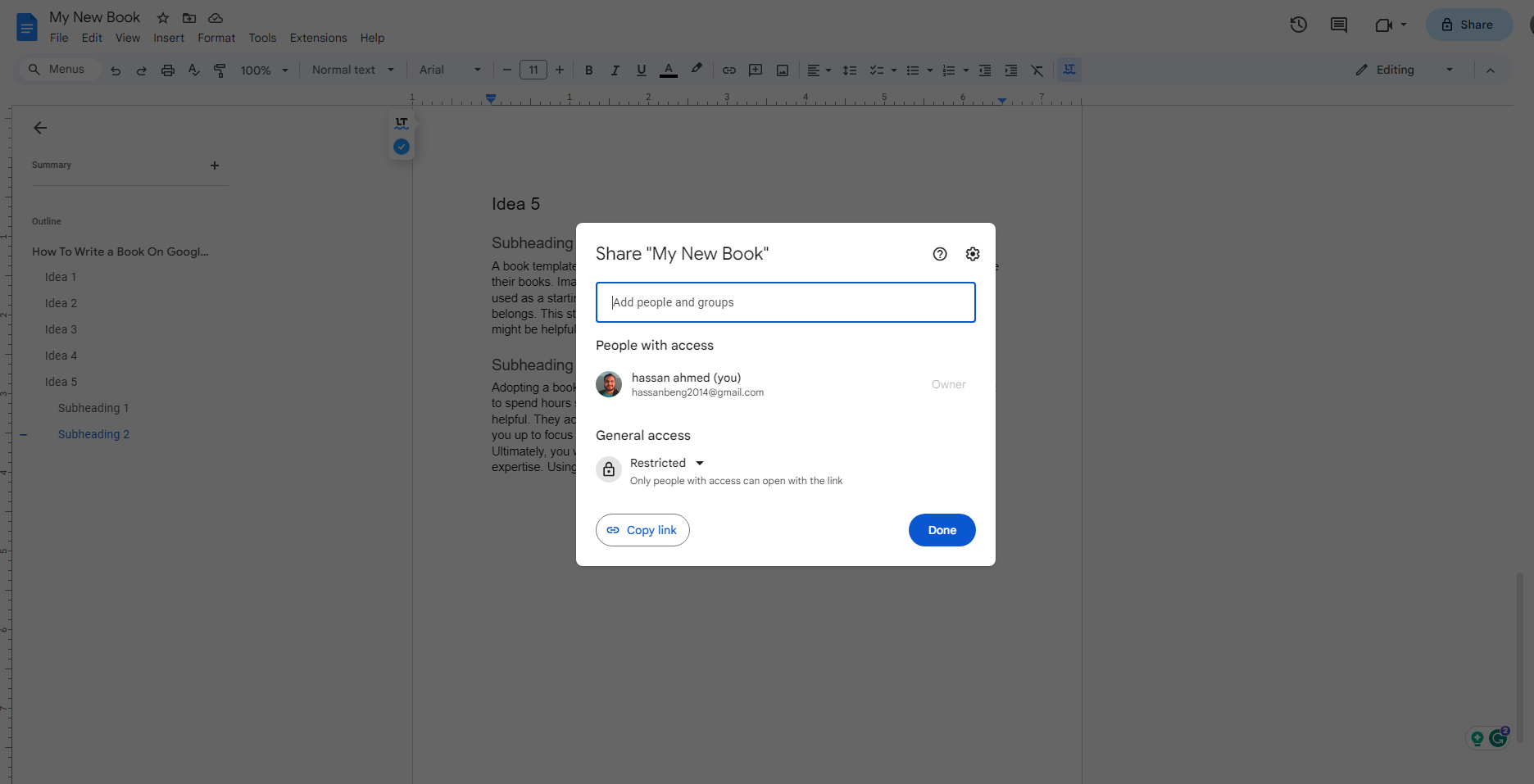Increase the paragraph indent
This screenshot has width=1534, height=784.
click(x=1011, y=70)
